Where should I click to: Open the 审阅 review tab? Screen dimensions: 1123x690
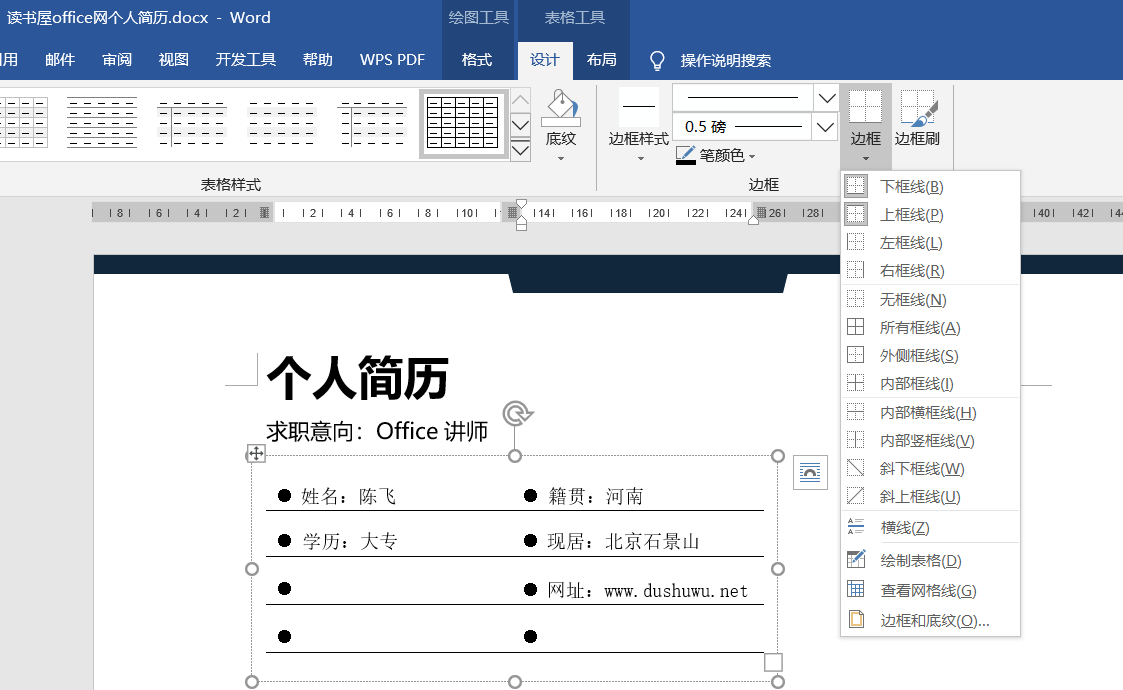point(117,60)
